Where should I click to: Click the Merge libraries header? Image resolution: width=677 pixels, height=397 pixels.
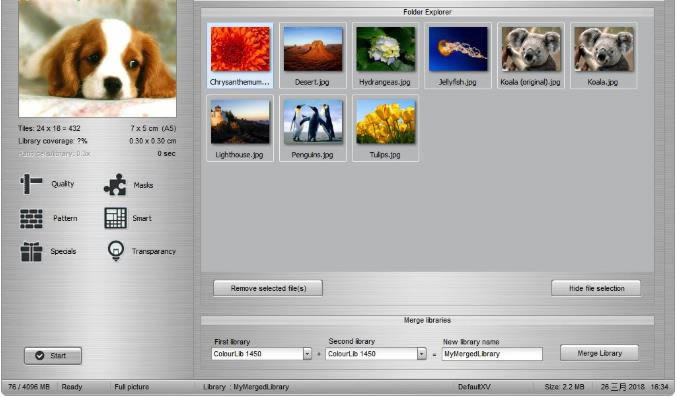[427, 320]
